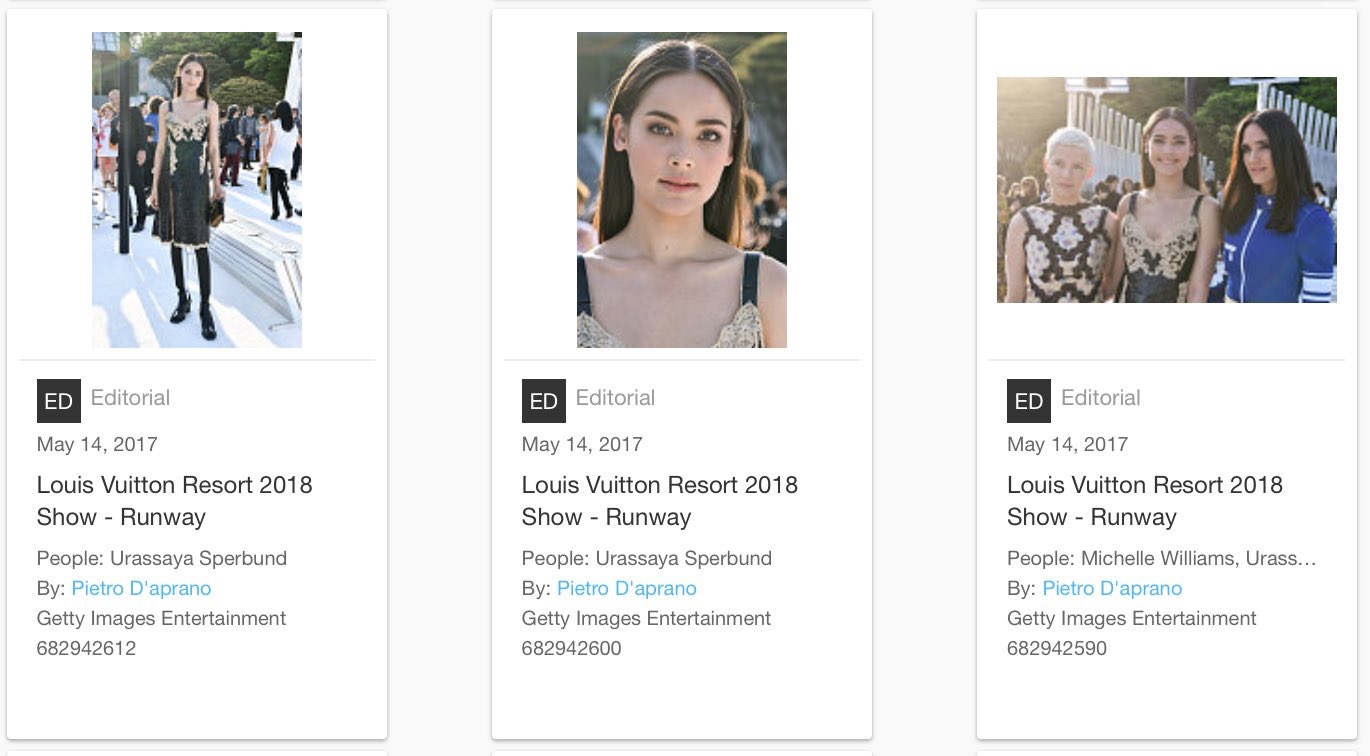The width and height of the screenshot is (1370, 756).
Task: Click the Editorial label on card 682942590
Action: pyautogui.click(x=1101, y=398)
